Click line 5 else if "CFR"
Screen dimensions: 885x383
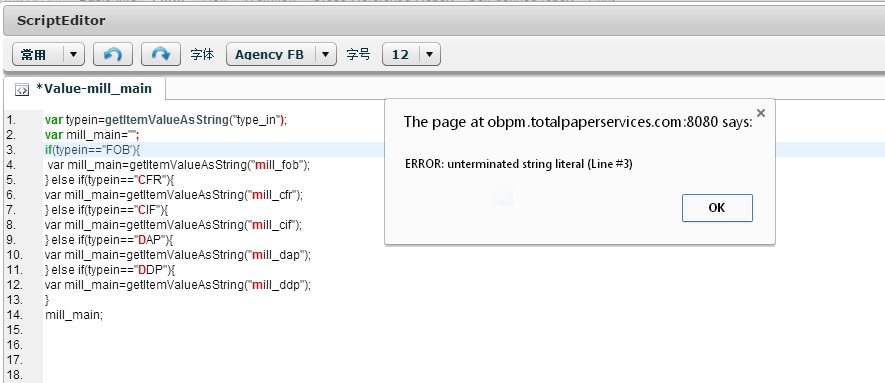[110, 180]
